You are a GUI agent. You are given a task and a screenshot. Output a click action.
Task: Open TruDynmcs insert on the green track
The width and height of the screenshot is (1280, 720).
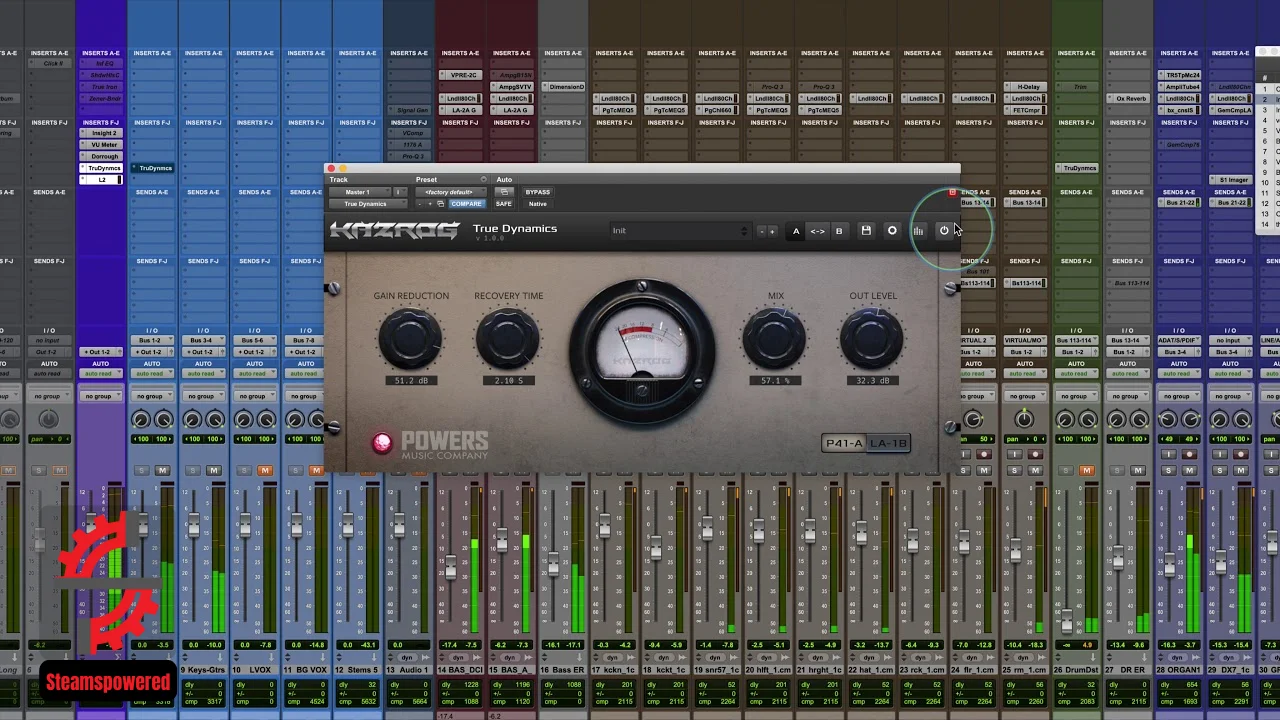pyautogui.click(x=1076, y=168)
